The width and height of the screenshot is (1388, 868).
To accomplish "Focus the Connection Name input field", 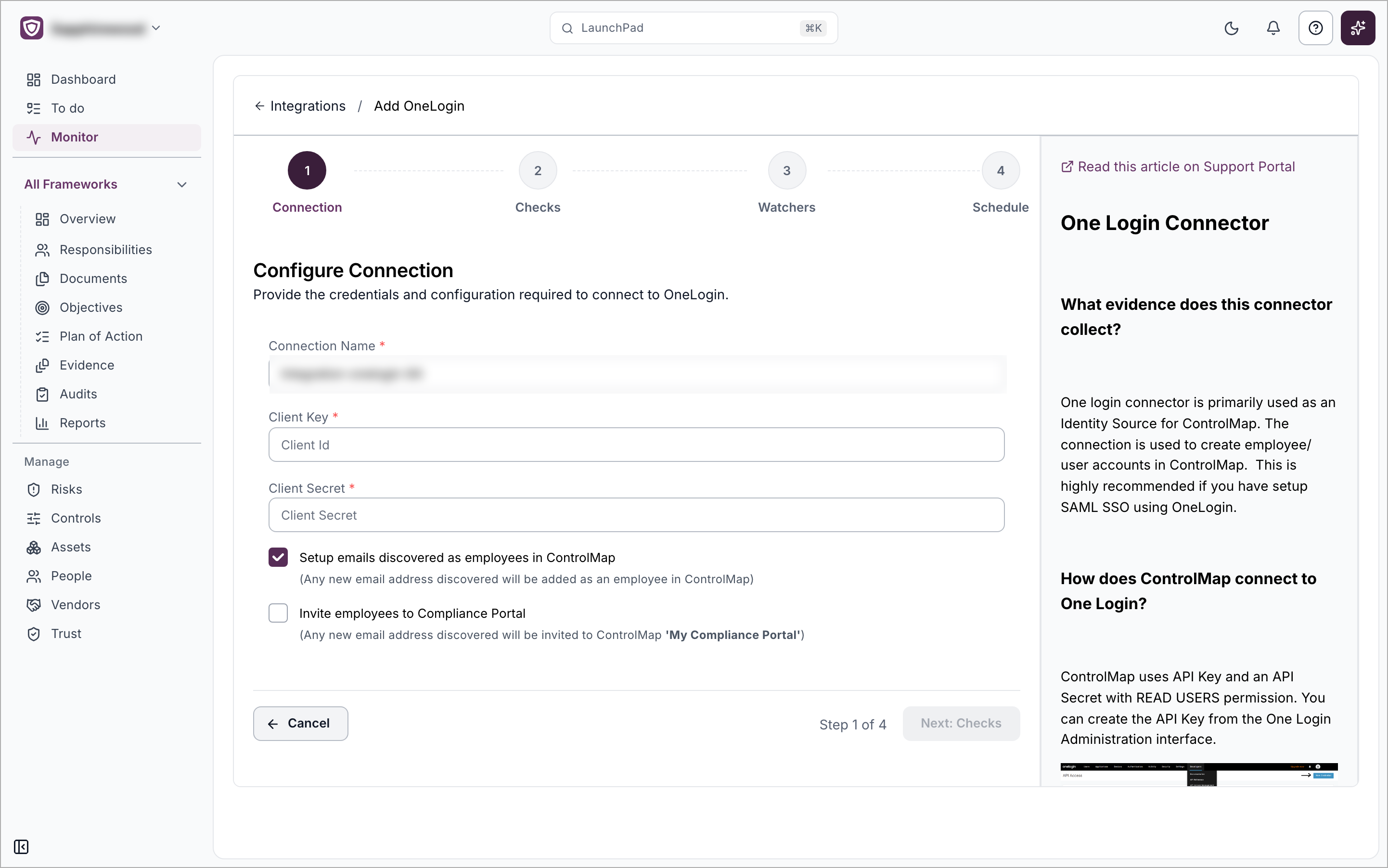I will pyautogui.click(x=636, y=374).
